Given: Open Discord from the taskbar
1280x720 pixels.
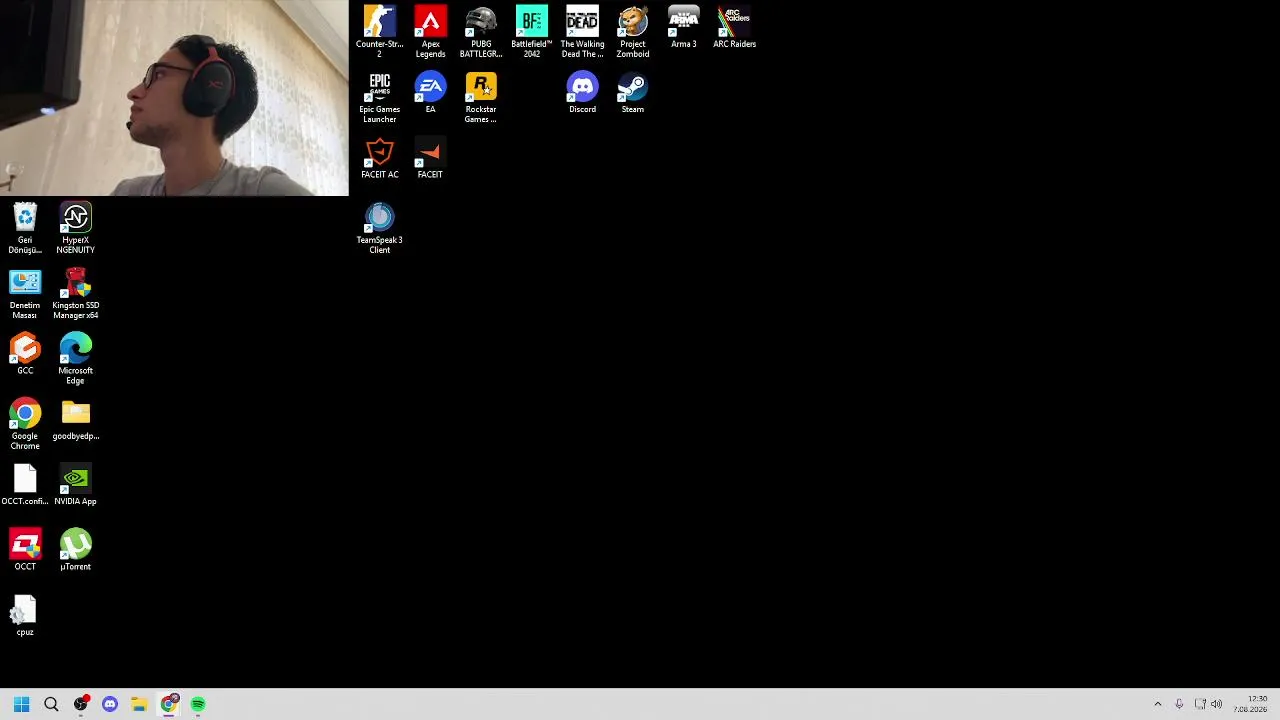Looking at the screenshot, I should tap(110, 704).
